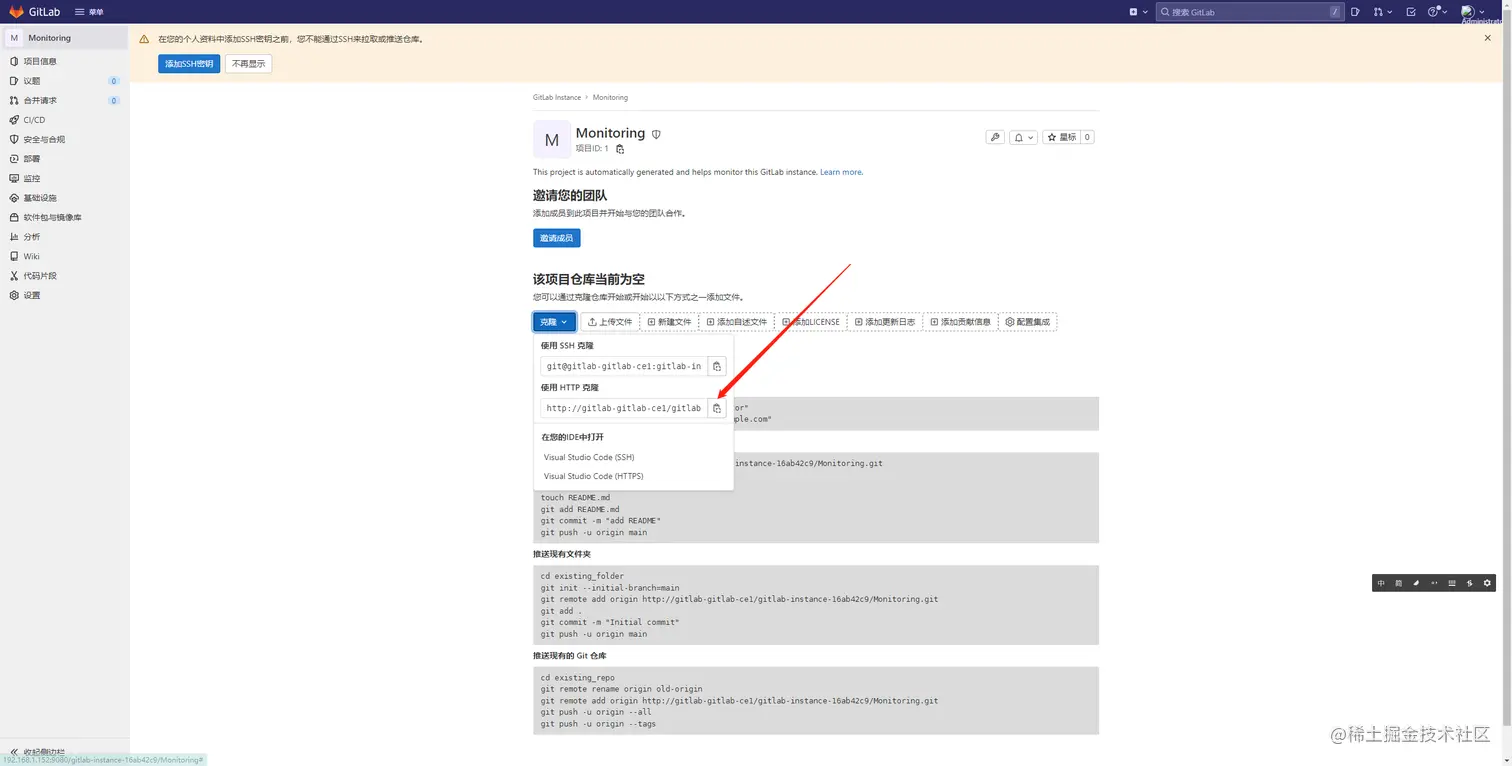Open the to-do list icon

(1411, 12)
